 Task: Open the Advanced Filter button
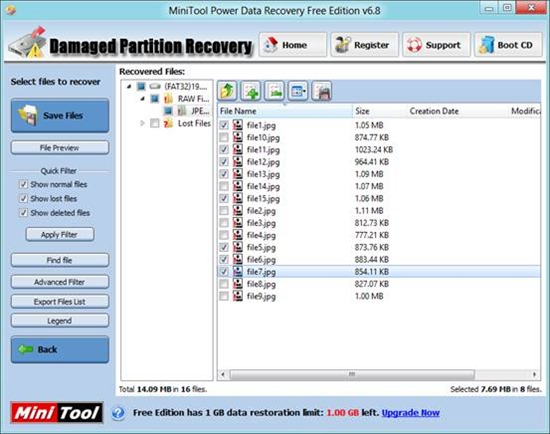60,282
